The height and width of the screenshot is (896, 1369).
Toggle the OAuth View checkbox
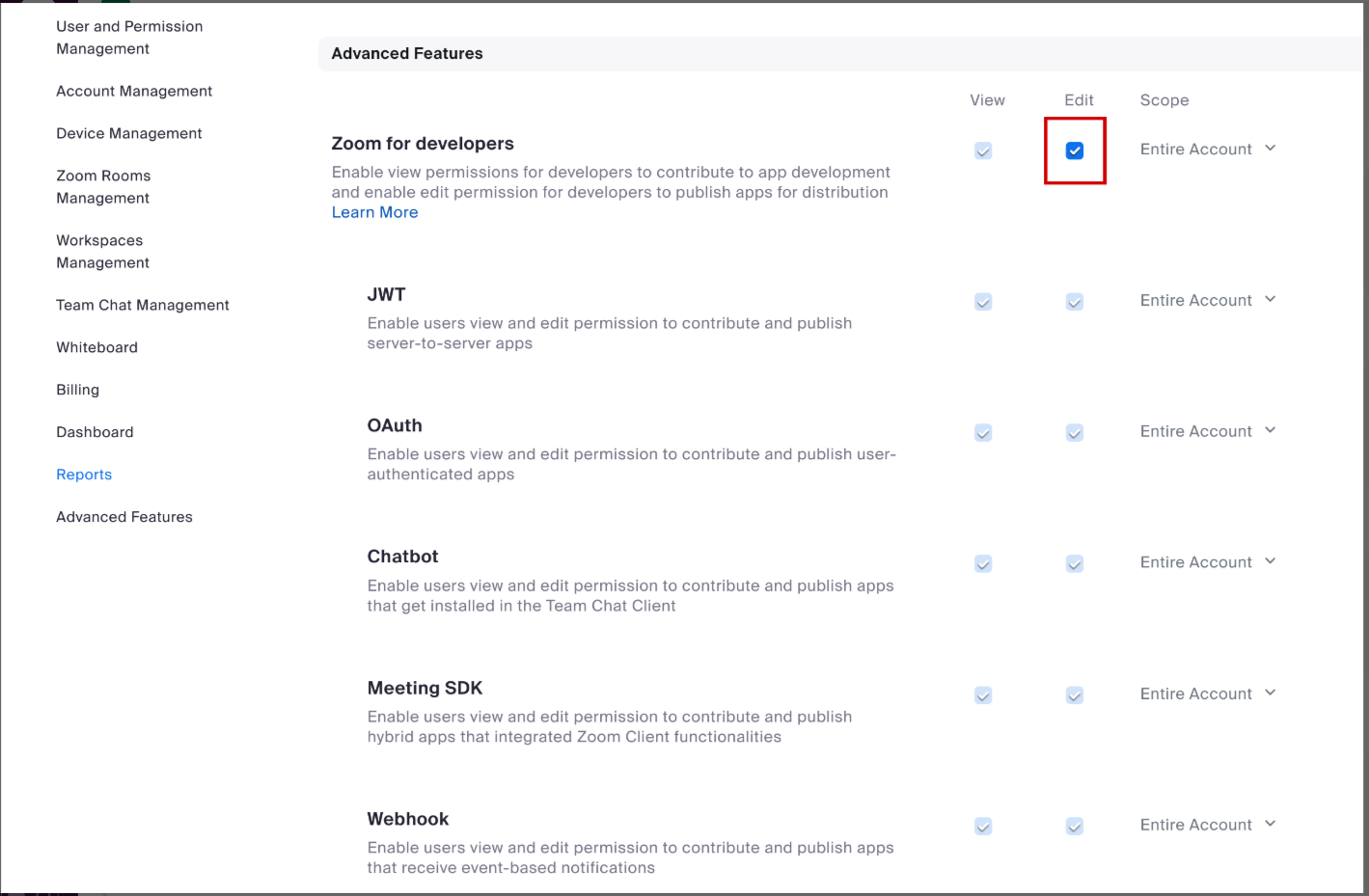[x=983, y=433]
